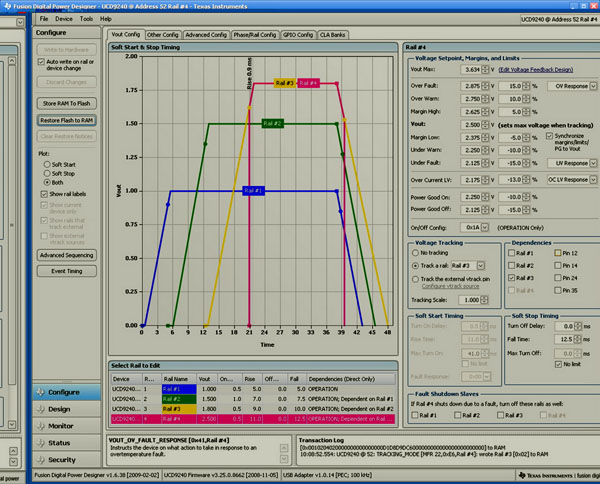Click the Vout Max spinner arrows
Viewport: 600px width, 484px height.
tap(485, 70)
